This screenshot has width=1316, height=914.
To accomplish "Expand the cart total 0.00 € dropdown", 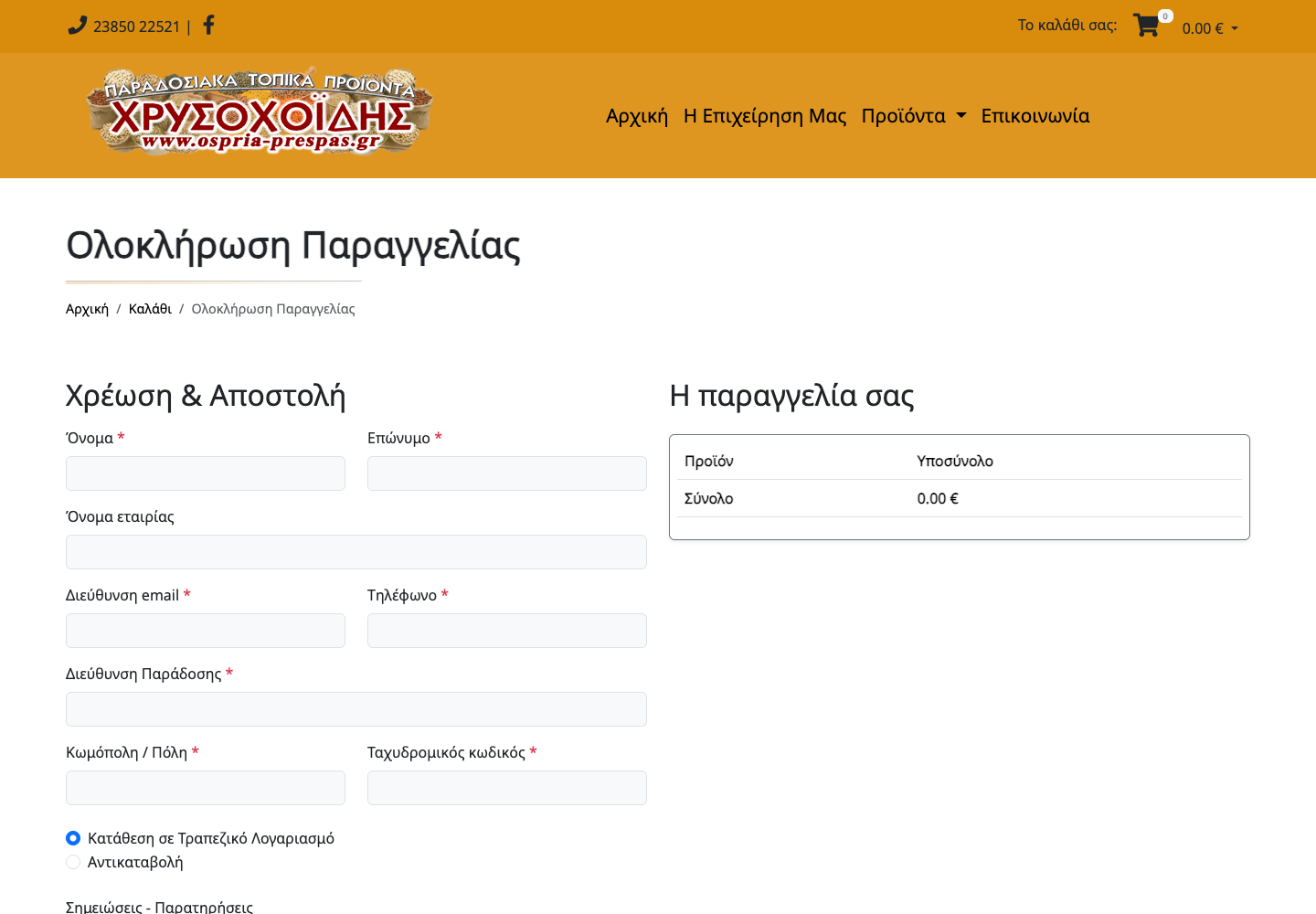I will pos(1210,28).
